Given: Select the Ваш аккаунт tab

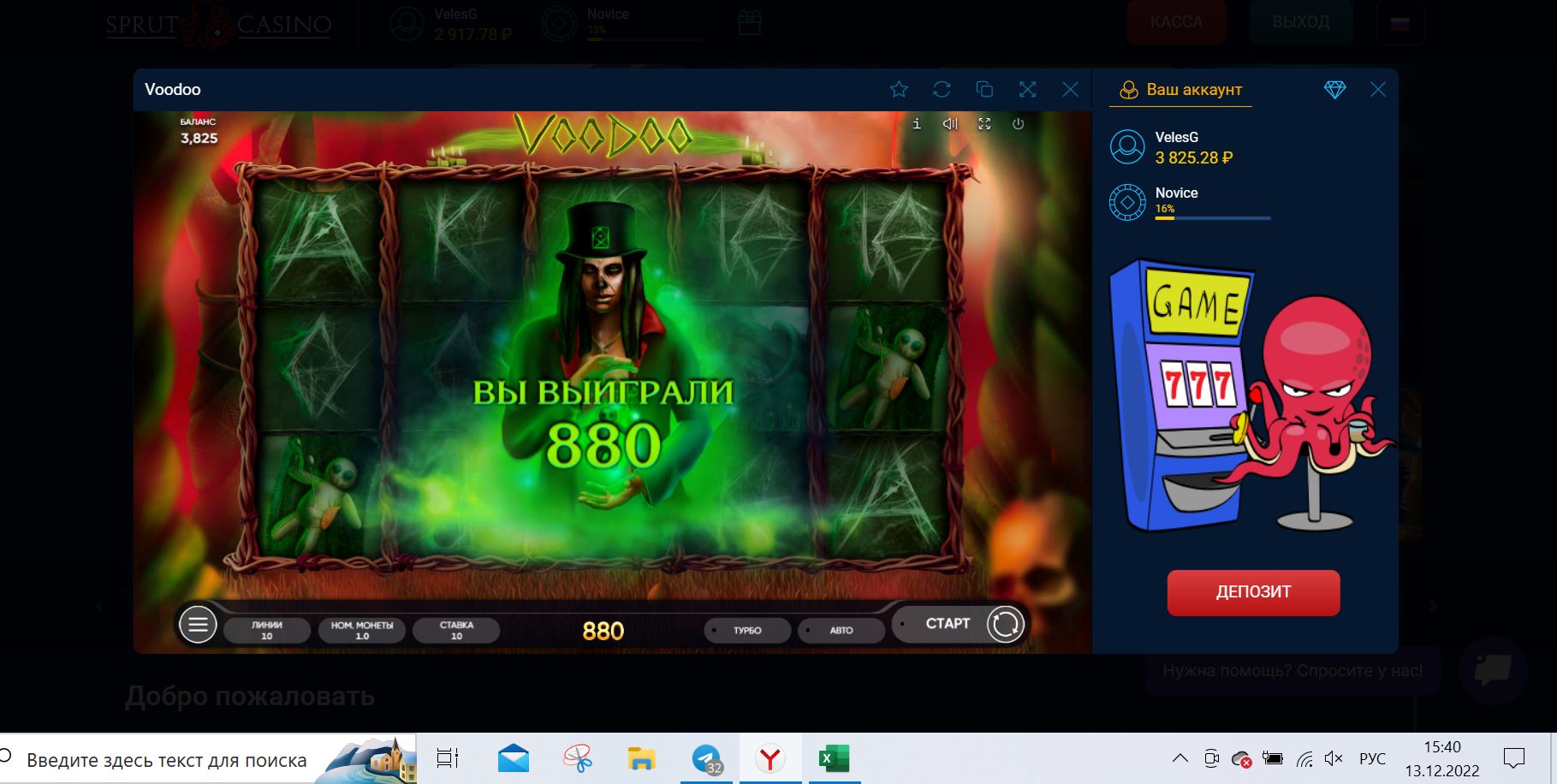Looking at the screenshot, I should point(1181,90).
